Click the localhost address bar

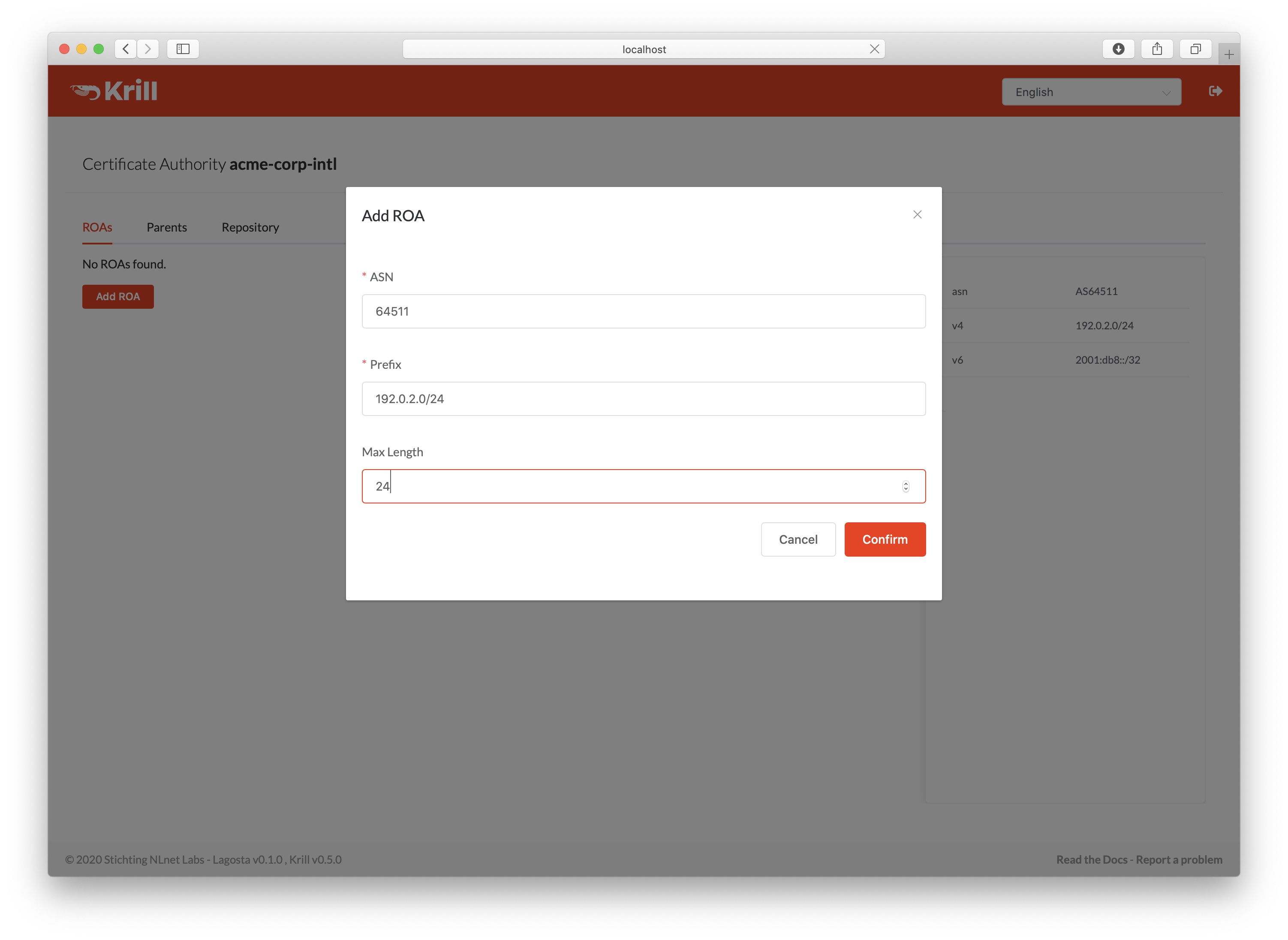click(644, 49)
